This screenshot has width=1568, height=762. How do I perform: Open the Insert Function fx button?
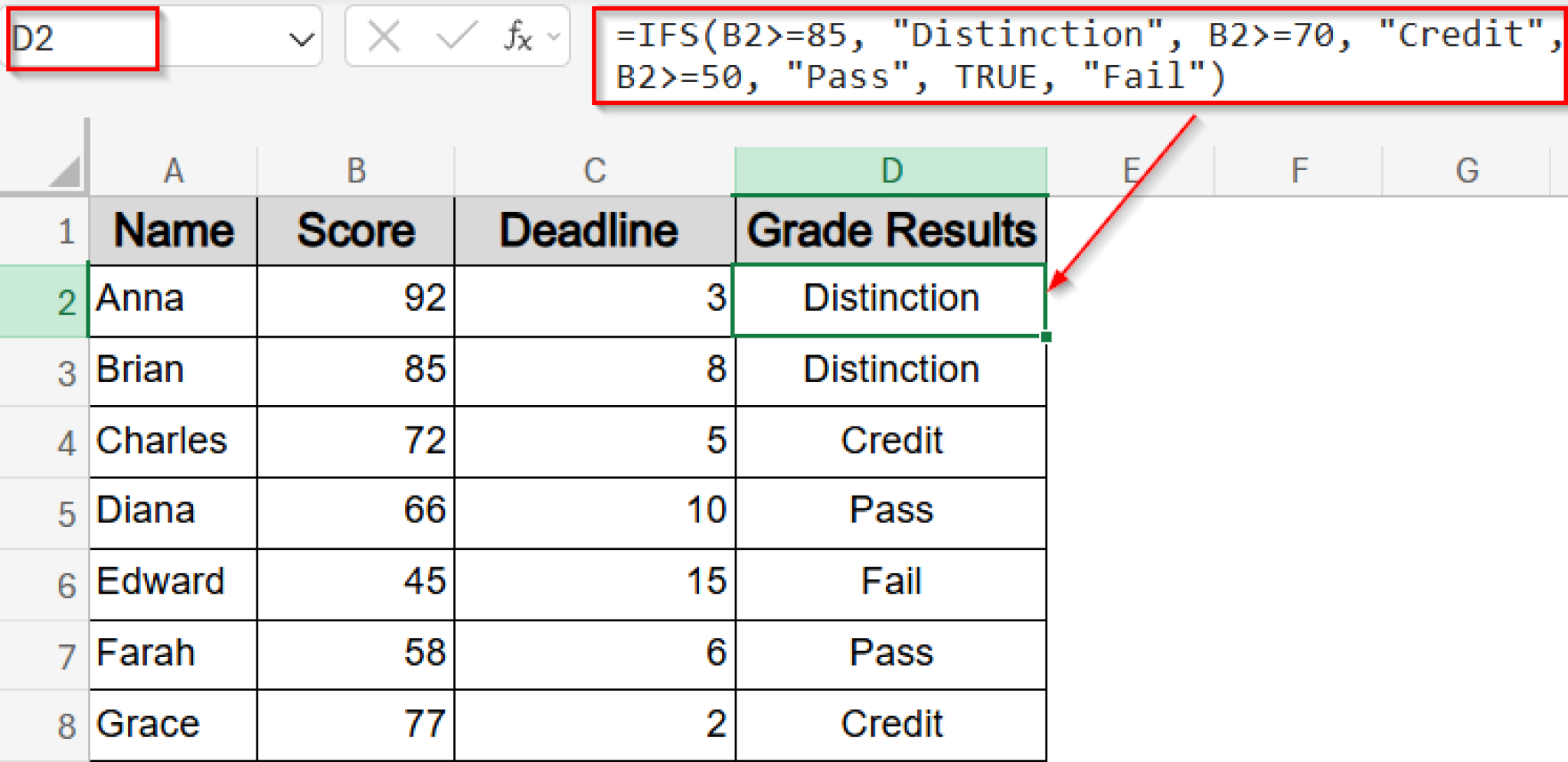click(518, 36)
